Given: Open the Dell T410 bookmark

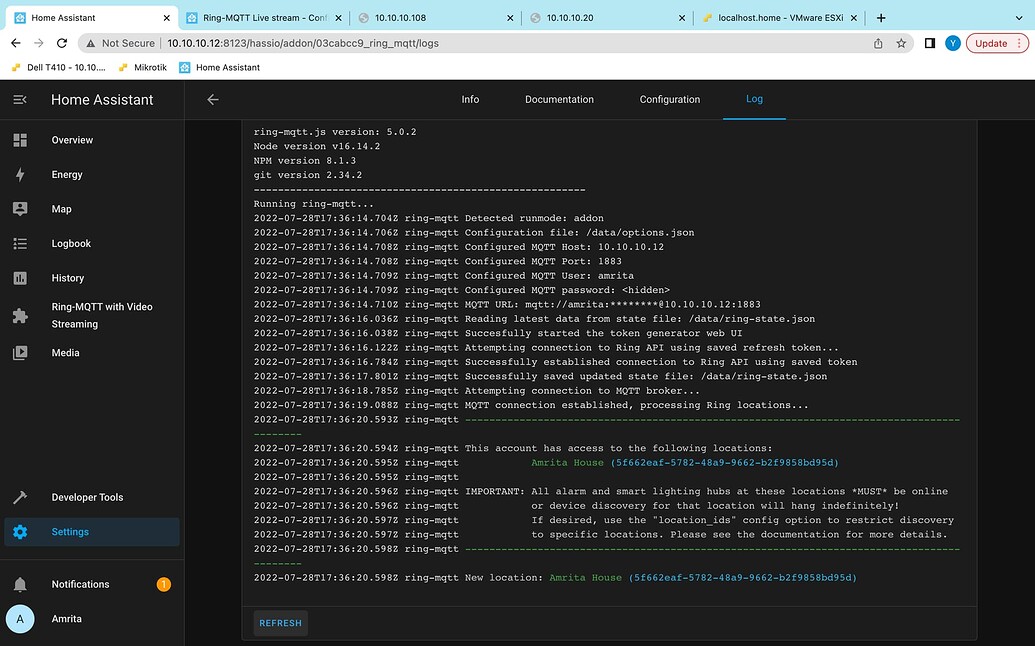Looking at the screenshot, I should [x=59, y=67].
